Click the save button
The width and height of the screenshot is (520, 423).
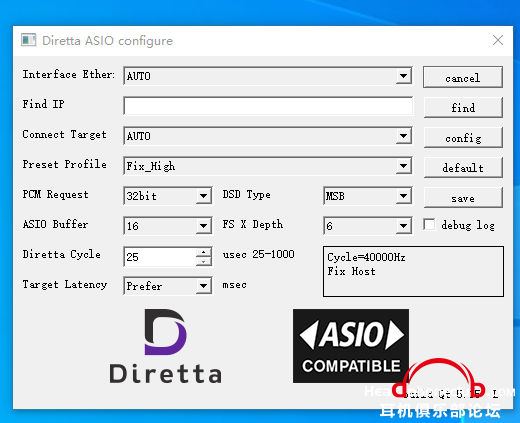tap(463, 198)
